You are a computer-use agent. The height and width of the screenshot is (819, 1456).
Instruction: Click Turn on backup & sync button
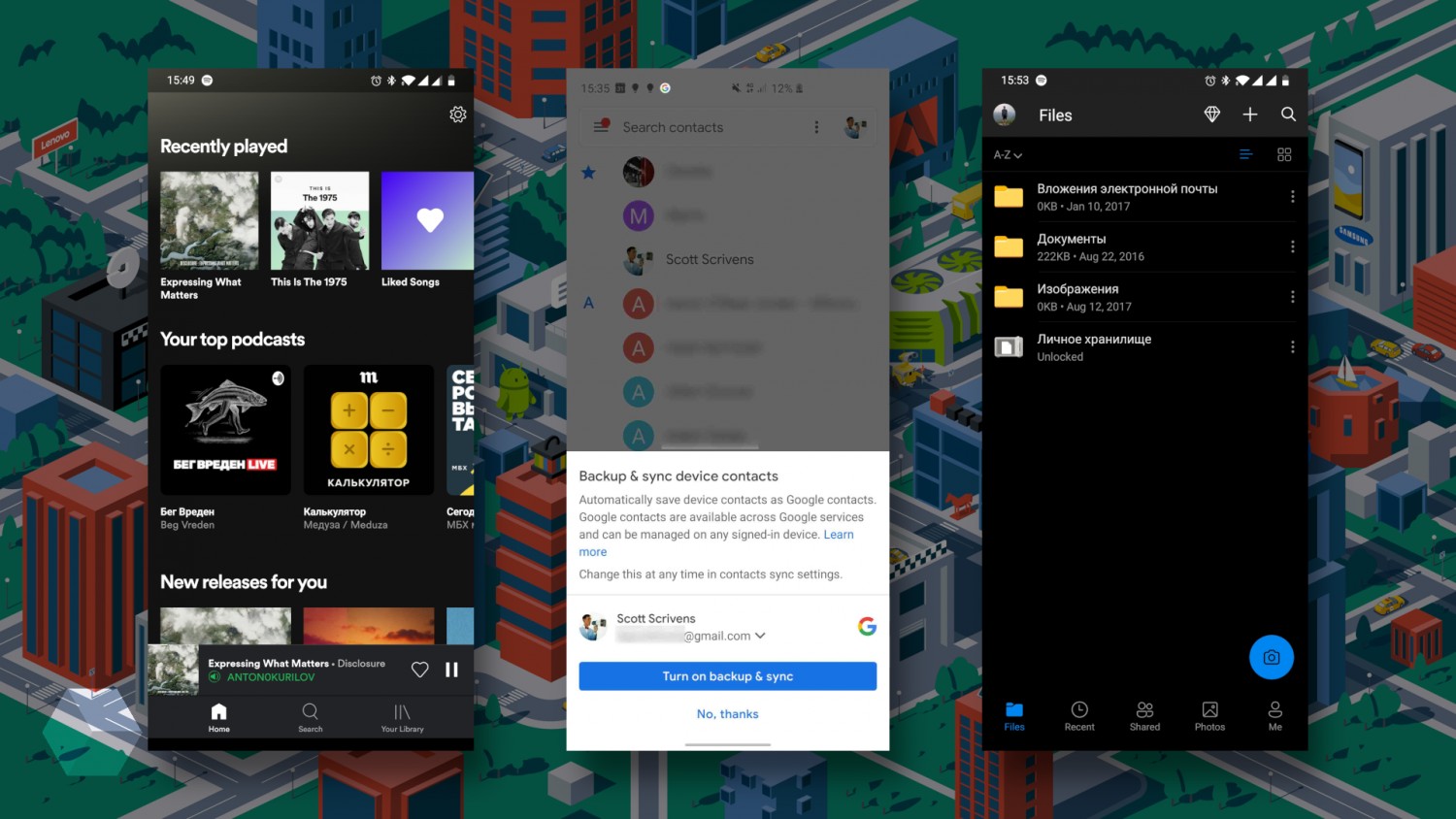pos(728,676)
